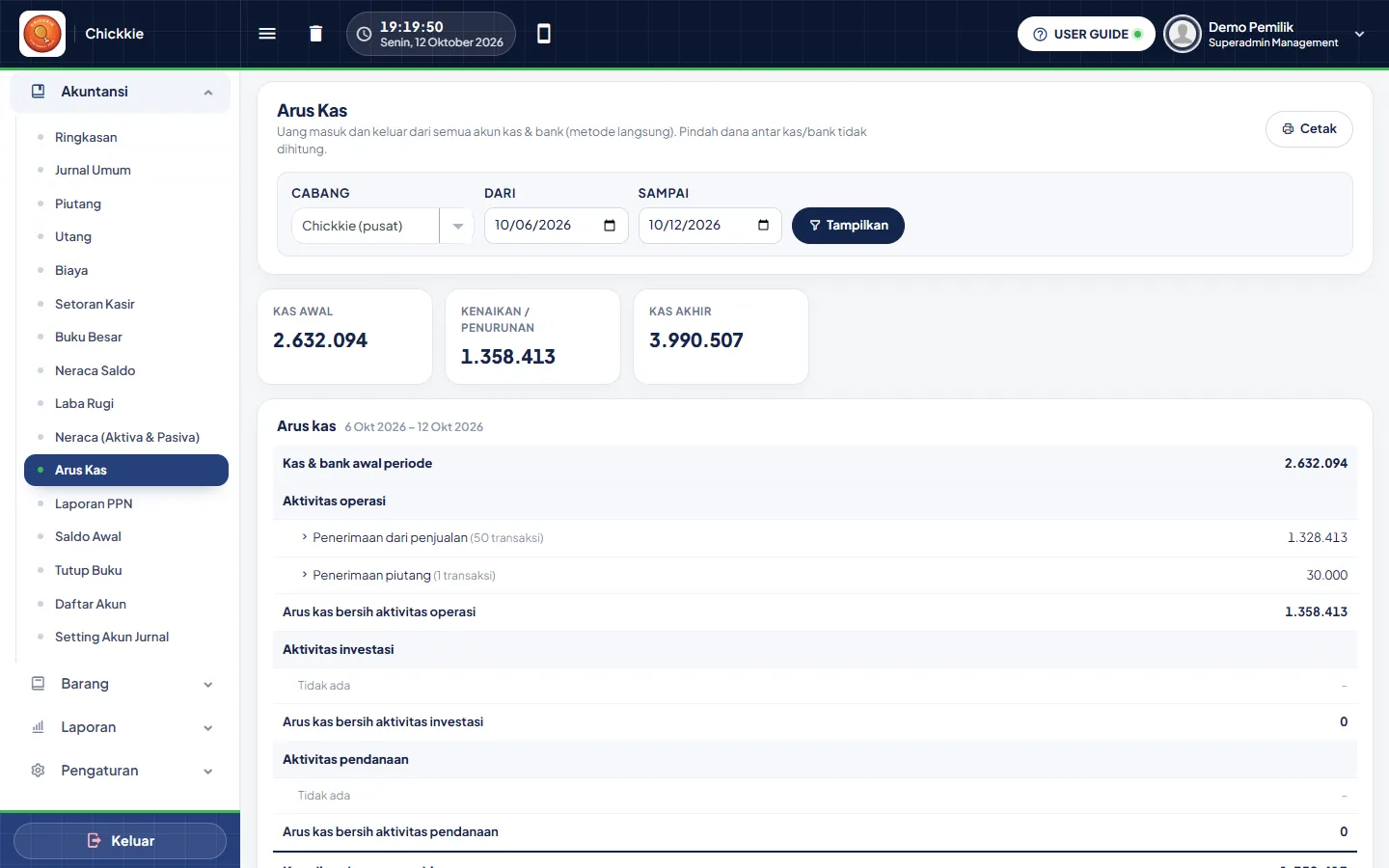Image resolution: width=1389 pixels, height=868 pixels.
Task: Click the clock icon beside the time
Action: (x=364, y=34)
